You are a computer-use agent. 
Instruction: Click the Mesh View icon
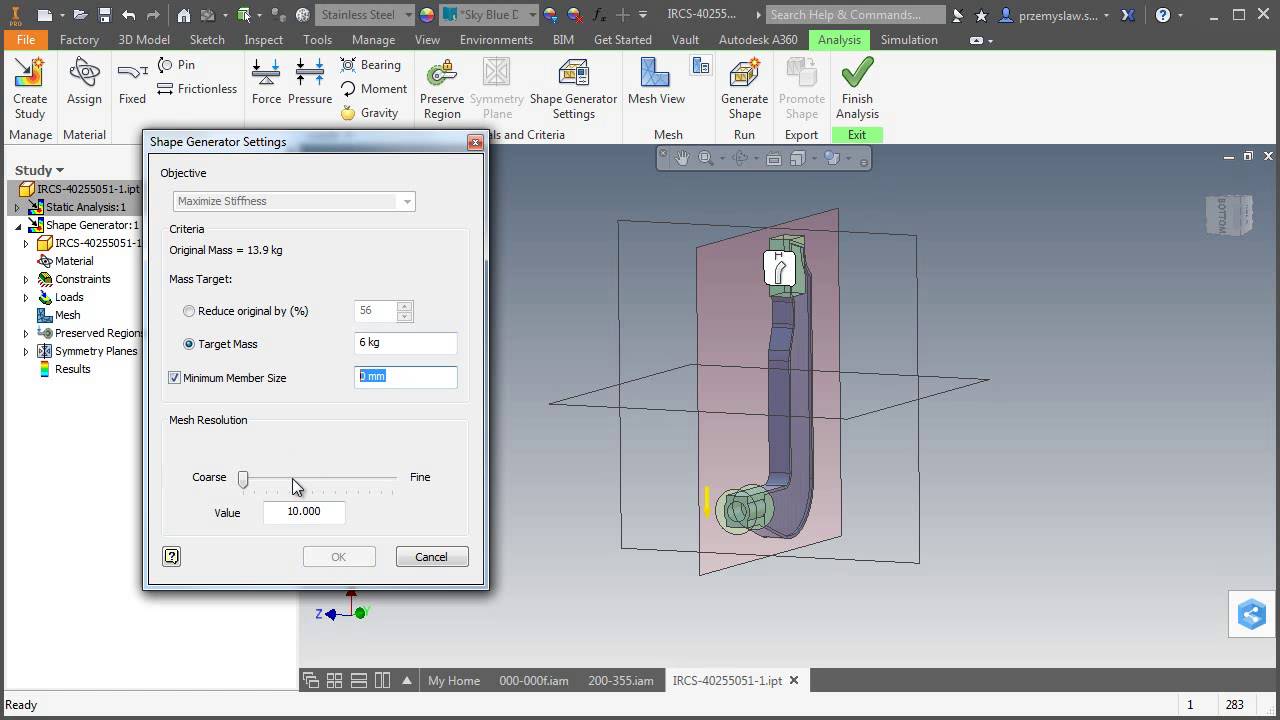pos(656,82)
